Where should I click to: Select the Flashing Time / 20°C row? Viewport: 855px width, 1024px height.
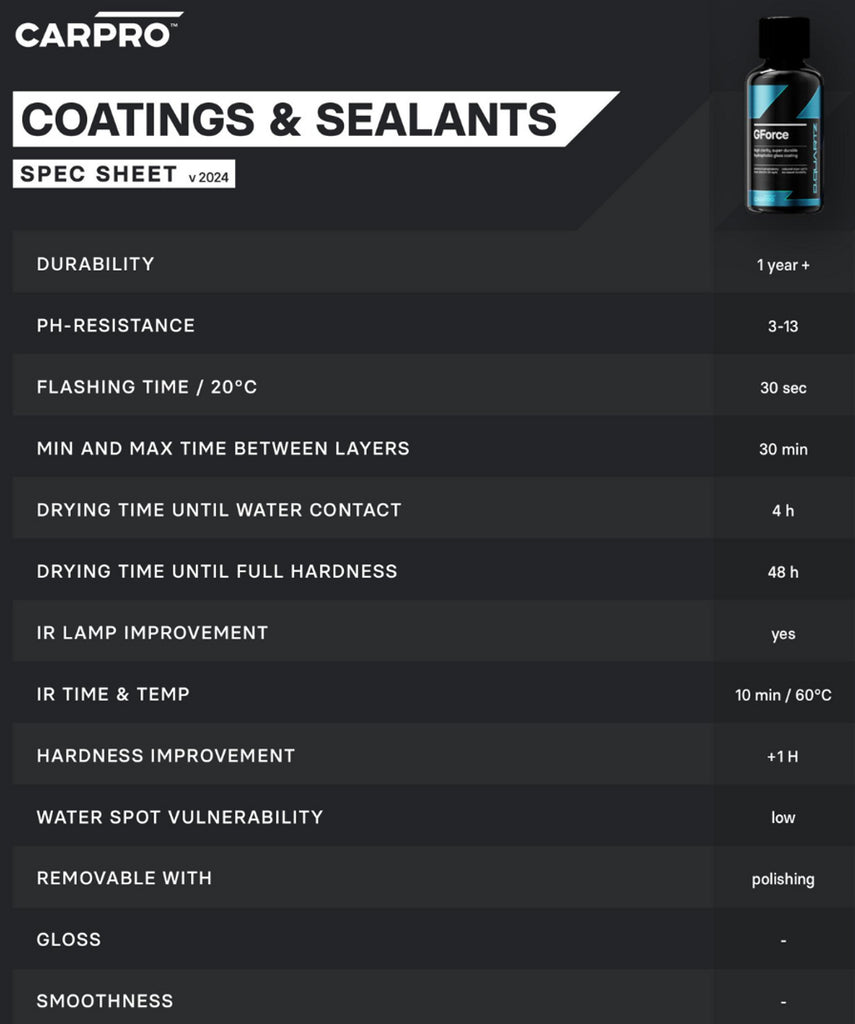(x=147, y=387)
